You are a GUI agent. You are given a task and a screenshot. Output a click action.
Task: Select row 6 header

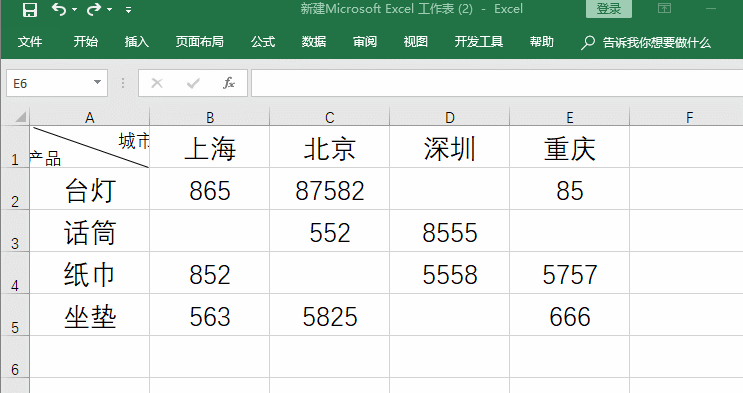point(15,356)
